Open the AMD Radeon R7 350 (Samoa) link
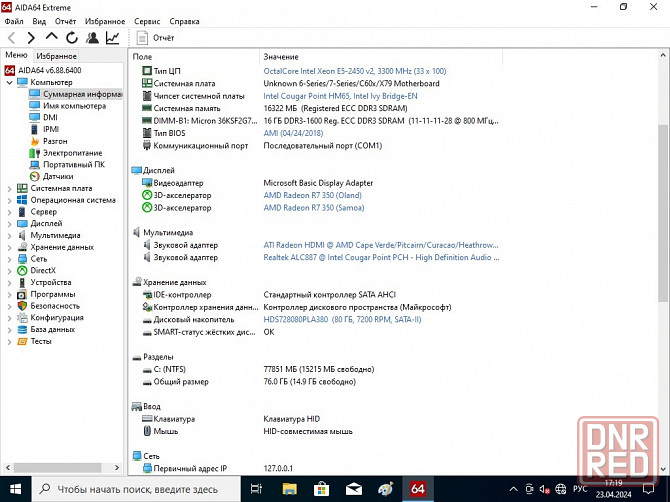This screenshot has height=502, width=670. pos(314,208)
